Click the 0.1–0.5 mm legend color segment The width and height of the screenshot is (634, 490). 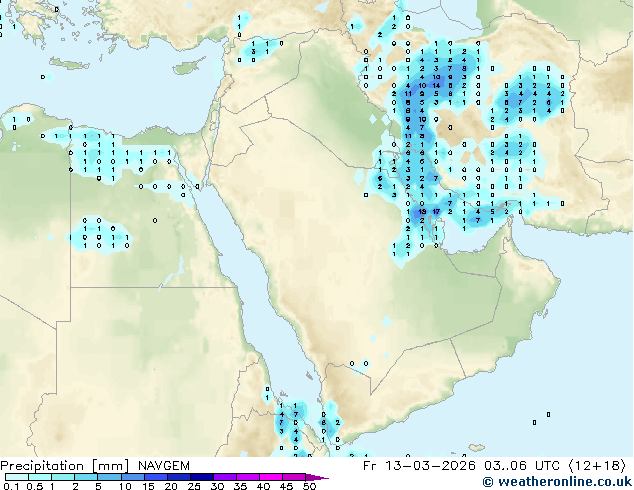[17, 477]
